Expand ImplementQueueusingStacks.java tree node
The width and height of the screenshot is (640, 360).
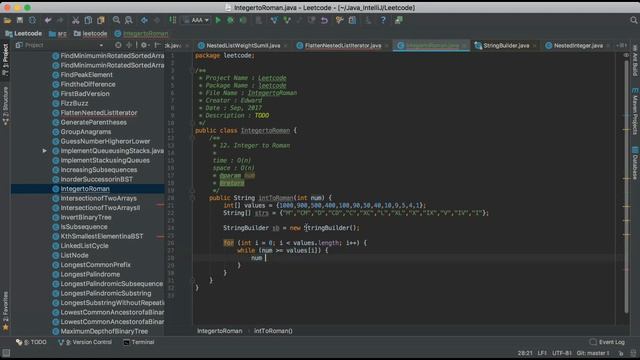tap(44, 151)
